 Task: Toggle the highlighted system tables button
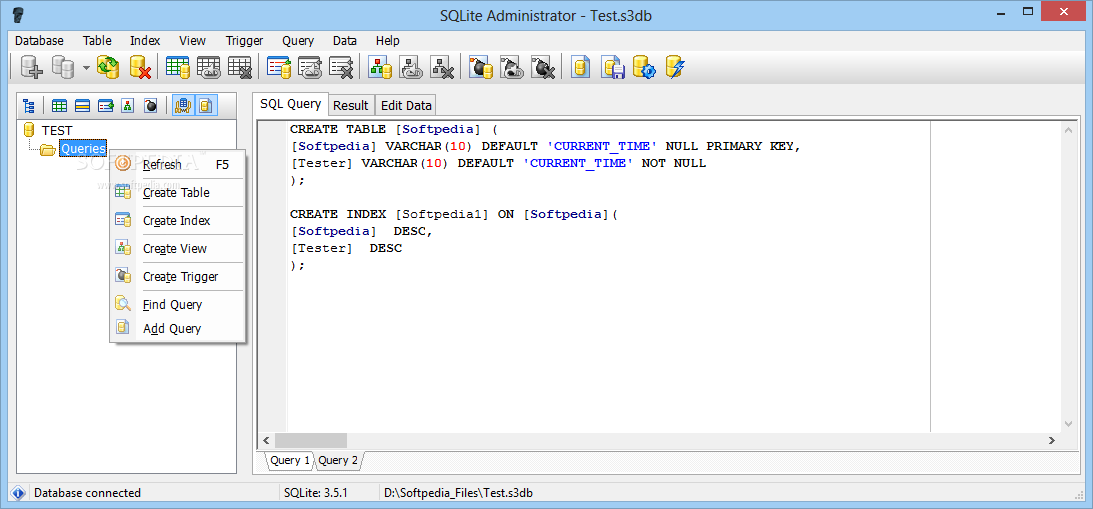pyautogui.click(x=184, y=105)
